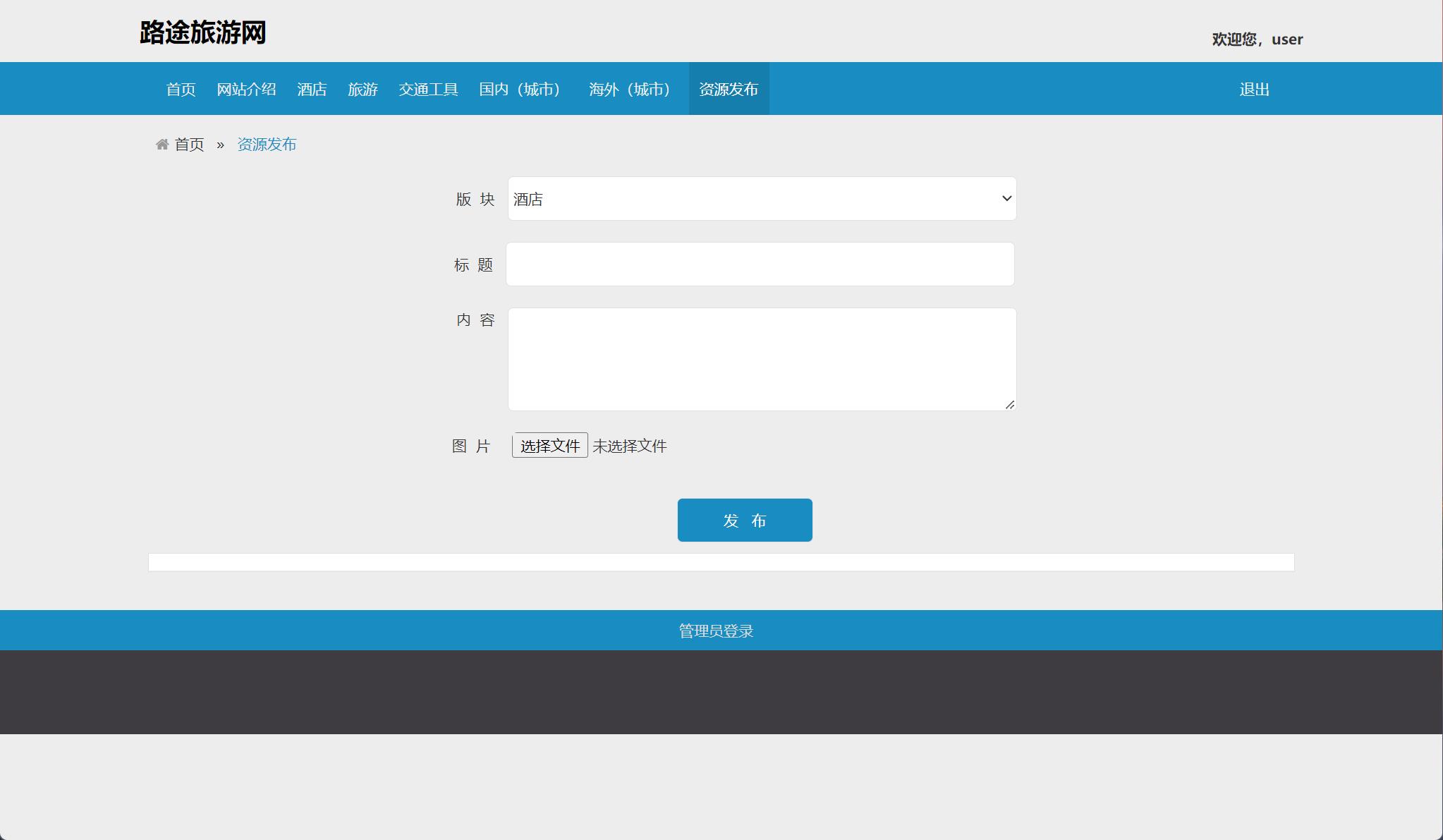This screenshot has height=840, width=1443.
Task: Click the home icon in breadcrumb
Action: (162, 145)
